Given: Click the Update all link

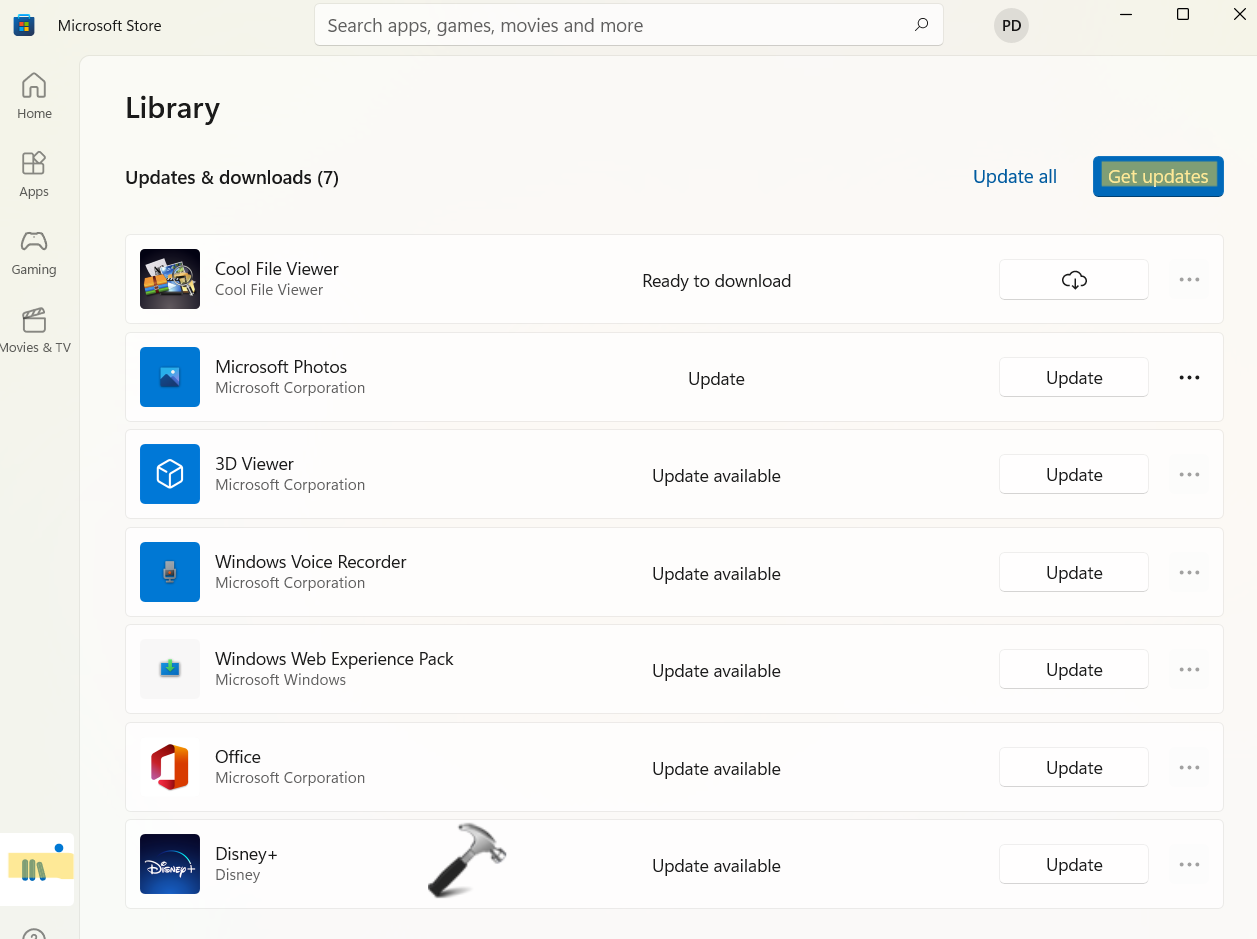Looking at the screenshot, I should coord(1014,177).
